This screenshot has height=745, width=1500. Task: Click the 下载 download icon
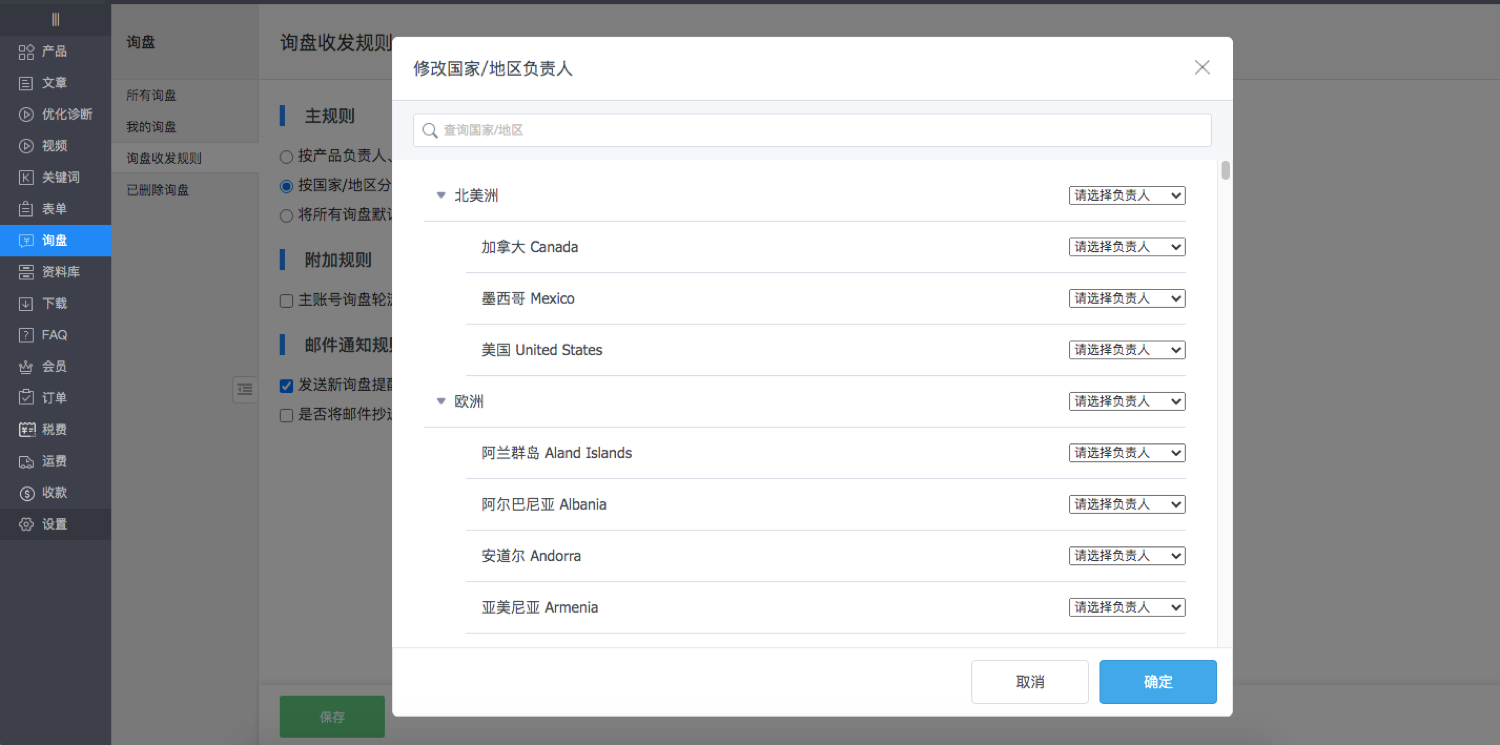tap(27, 303)
